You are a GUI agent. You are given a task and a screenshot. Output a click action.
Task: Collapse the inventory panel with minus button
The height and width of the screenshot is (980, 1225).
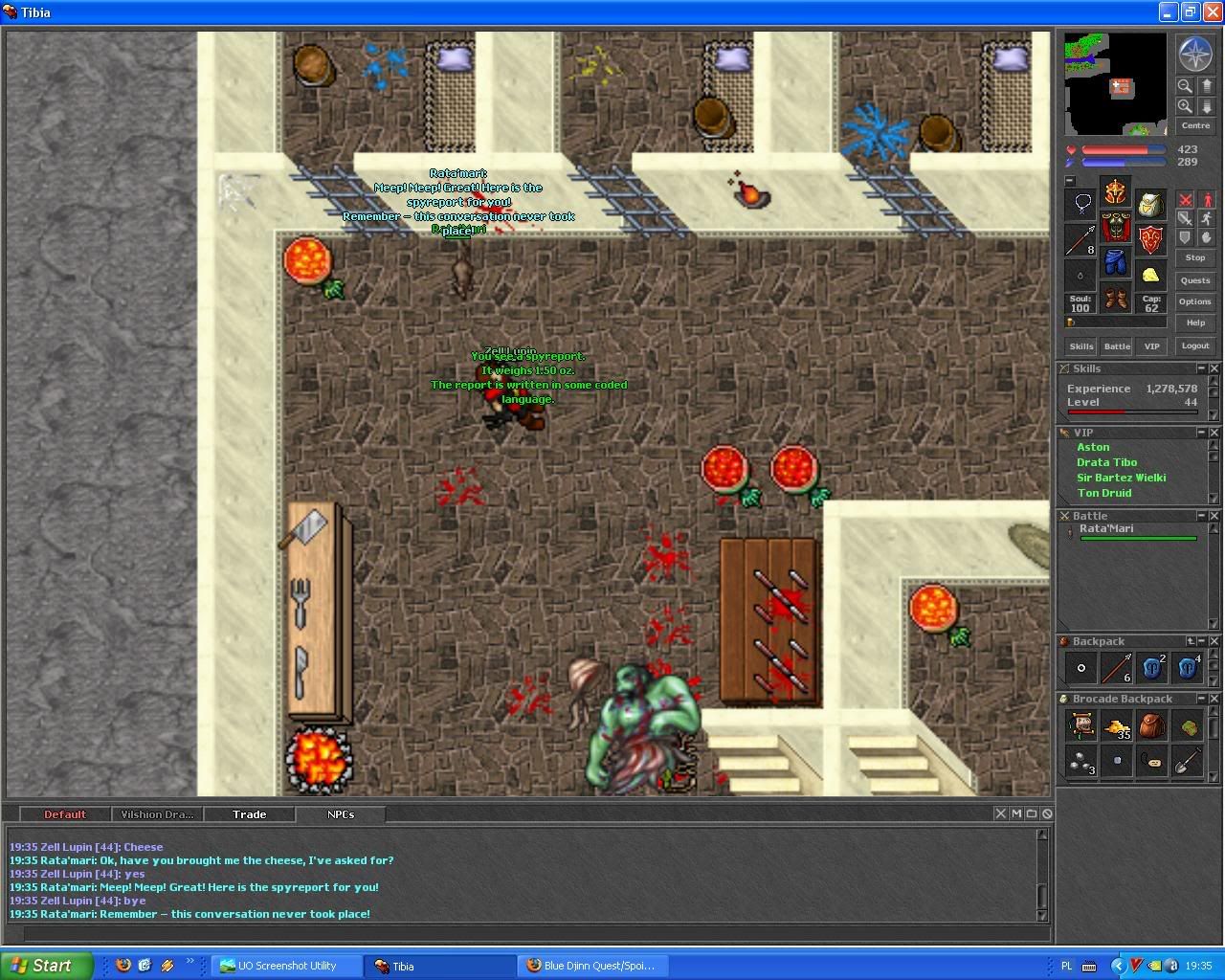point(1070,181)
